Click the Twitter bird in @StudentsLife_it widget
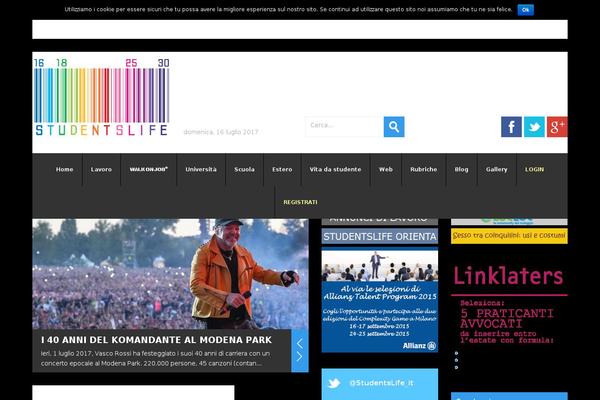The image size is (600, 400). coord(334,383)
